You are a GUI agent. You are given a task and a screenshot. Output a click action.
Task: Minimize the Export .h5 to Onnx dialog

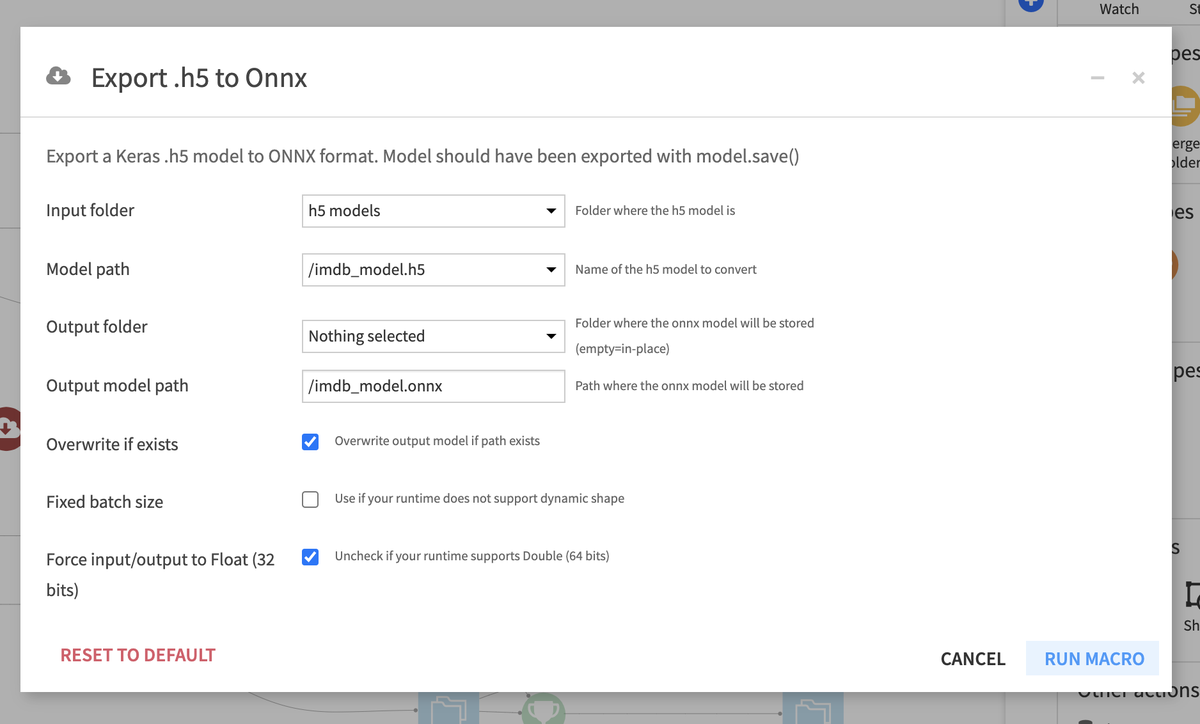pyautogui.click(x=1097, y=78)
